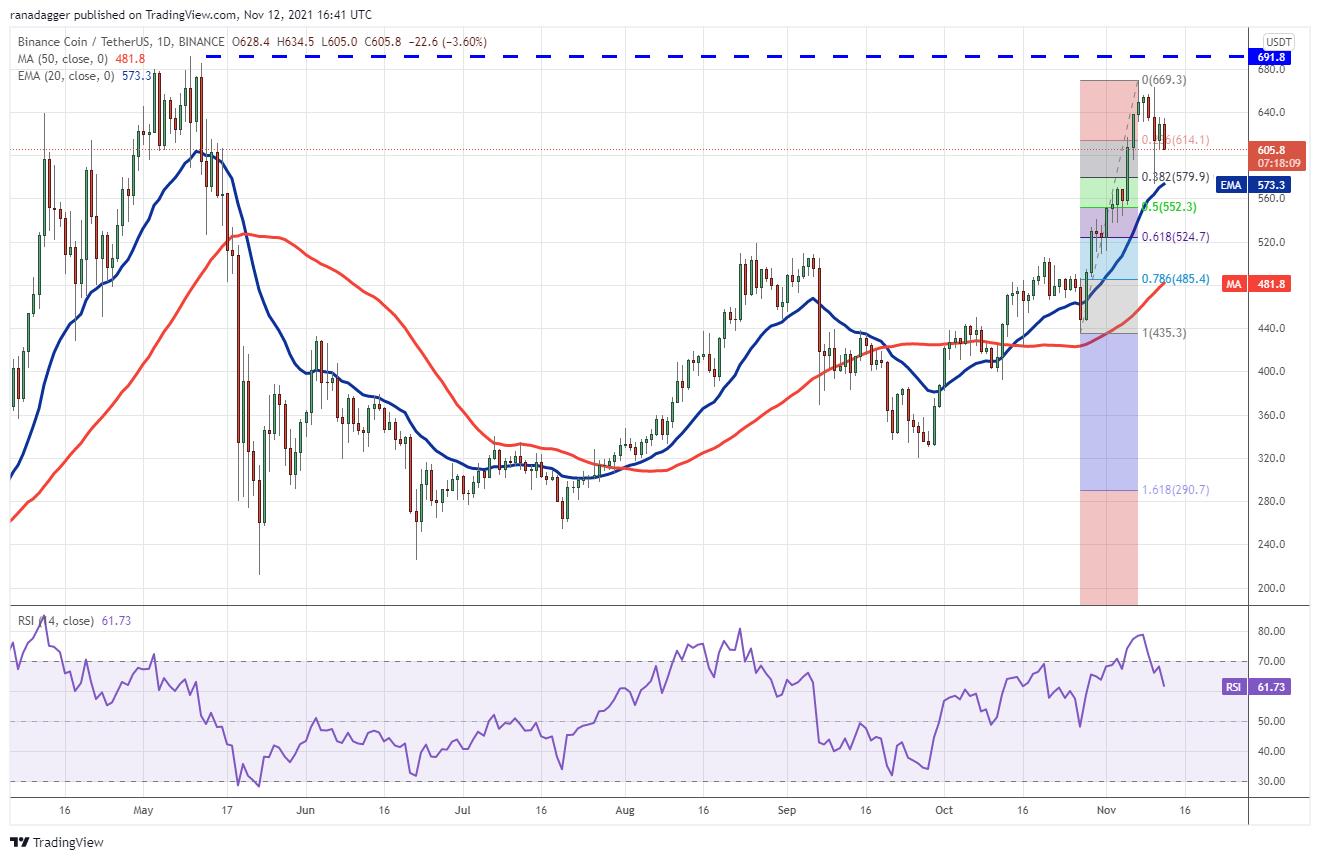Image resolution: width=1320 pixels, height=860 pixels.
Task: Click the 200.0 price axis tick
Action: (1274, 589)
